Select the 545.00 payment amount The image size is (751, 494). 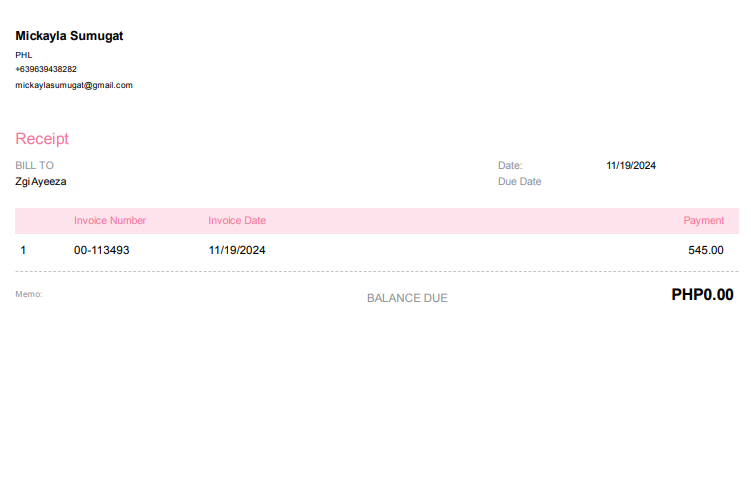pyautogui.click(x=705, y=250)
